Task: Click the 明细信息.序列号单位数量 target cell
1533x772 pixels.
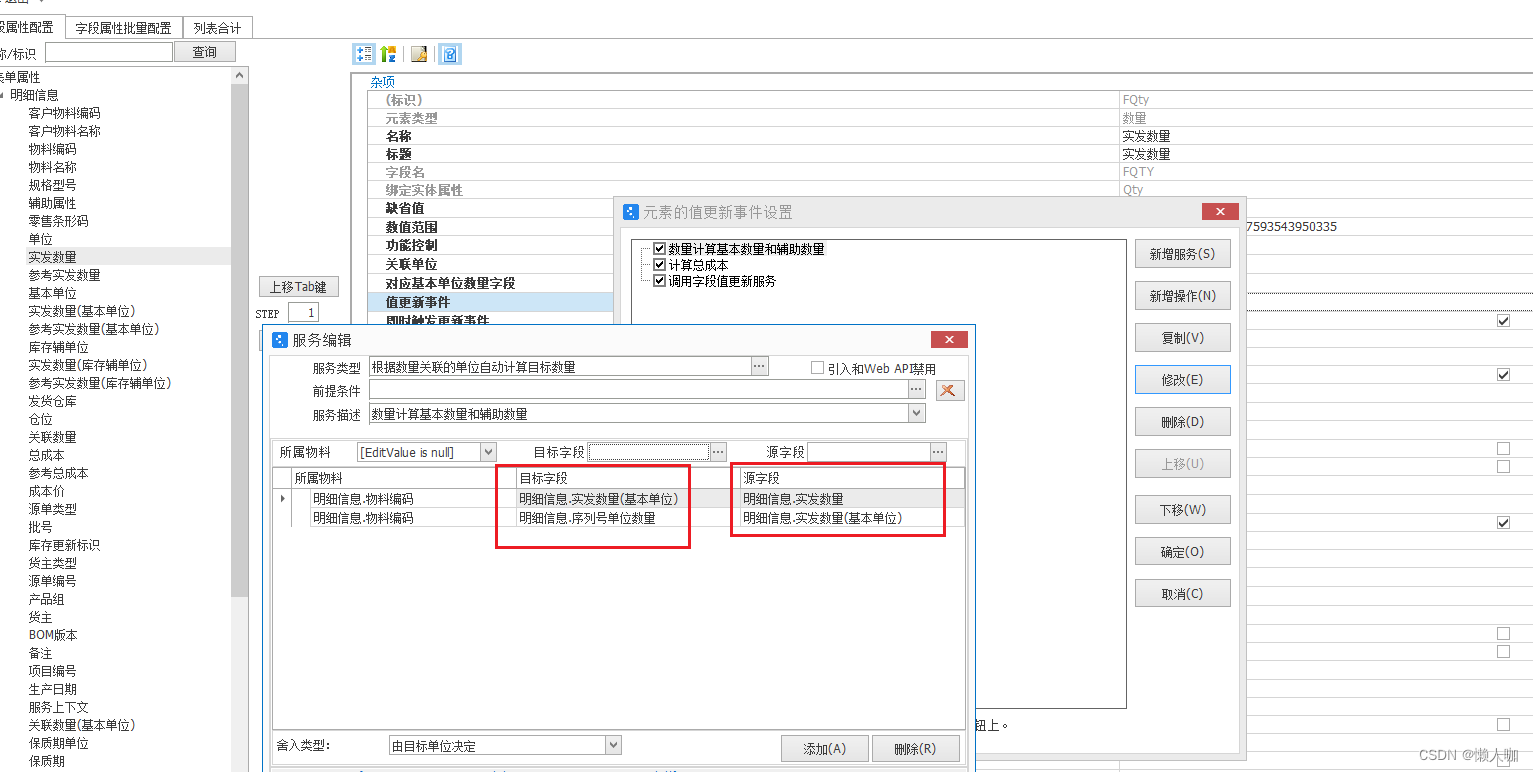Action: pos(626,518)
